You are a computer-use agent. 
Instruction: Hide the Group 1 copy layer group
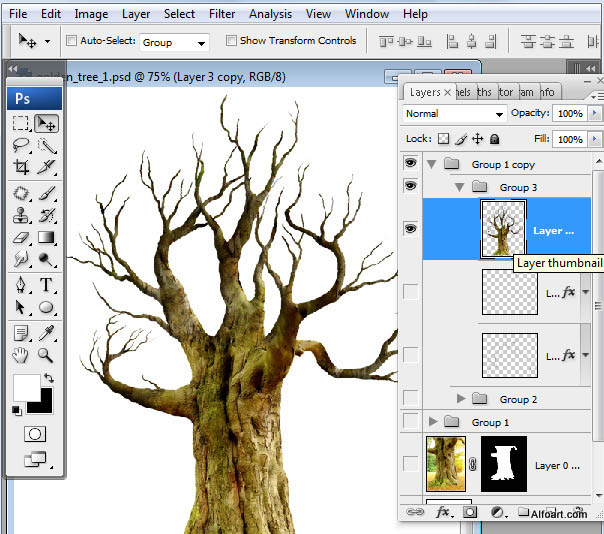(410, 164)
